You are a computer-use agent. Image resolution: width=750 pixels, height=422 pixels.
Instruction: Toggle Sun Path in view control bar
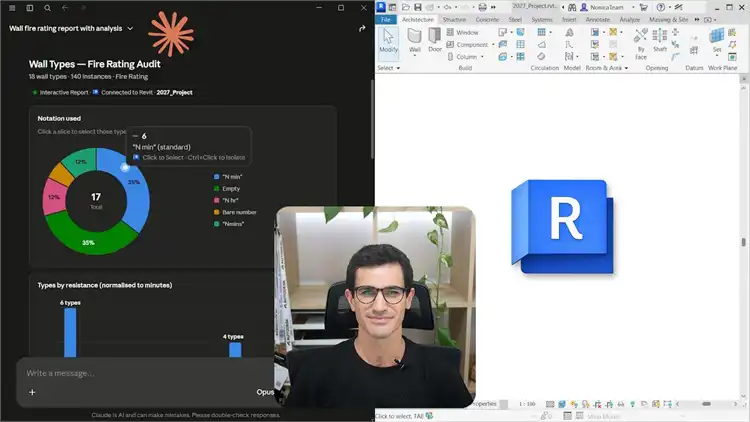(x=574, y=404)
